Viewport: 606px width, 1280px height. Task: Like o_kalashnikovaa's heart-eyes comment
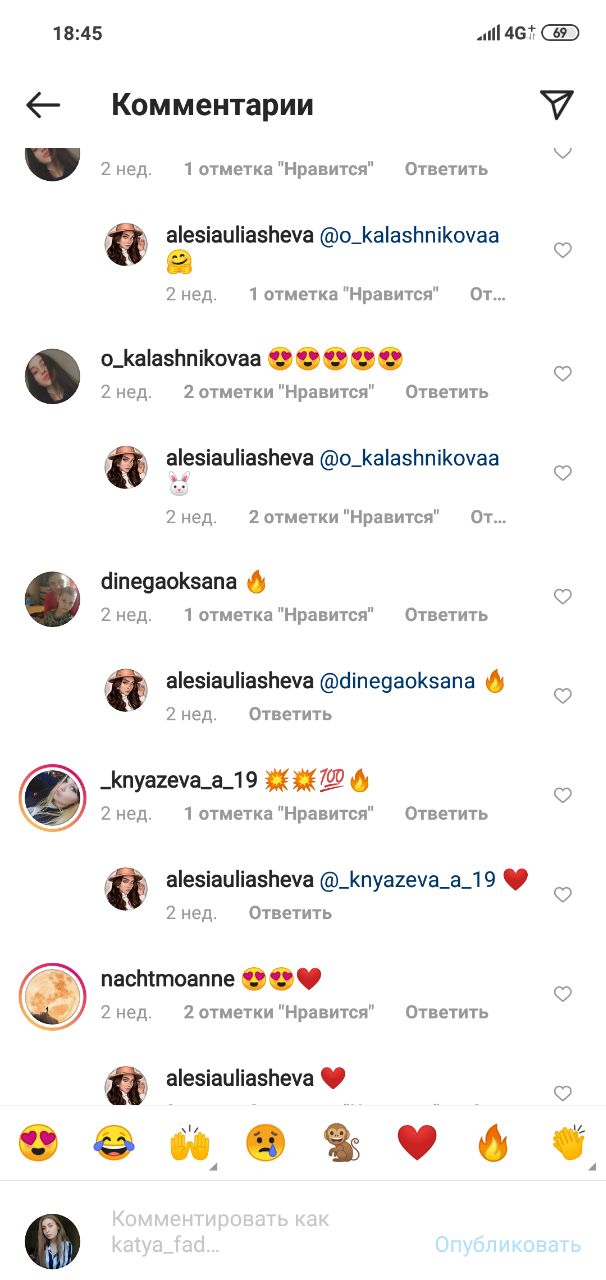point(563,374)
